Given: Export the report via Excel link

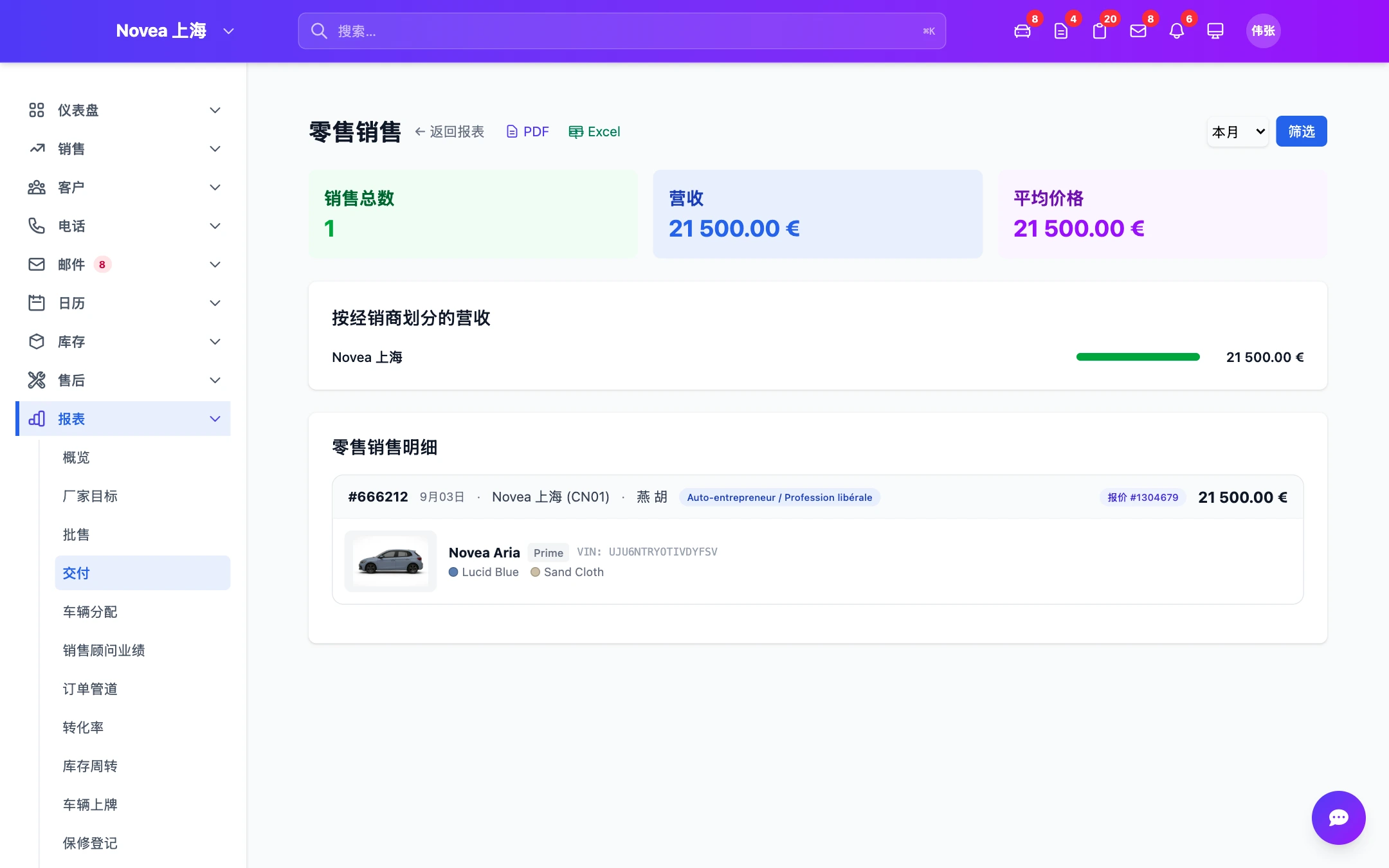Looking at the screenshot, I should (x=594, y=132).
